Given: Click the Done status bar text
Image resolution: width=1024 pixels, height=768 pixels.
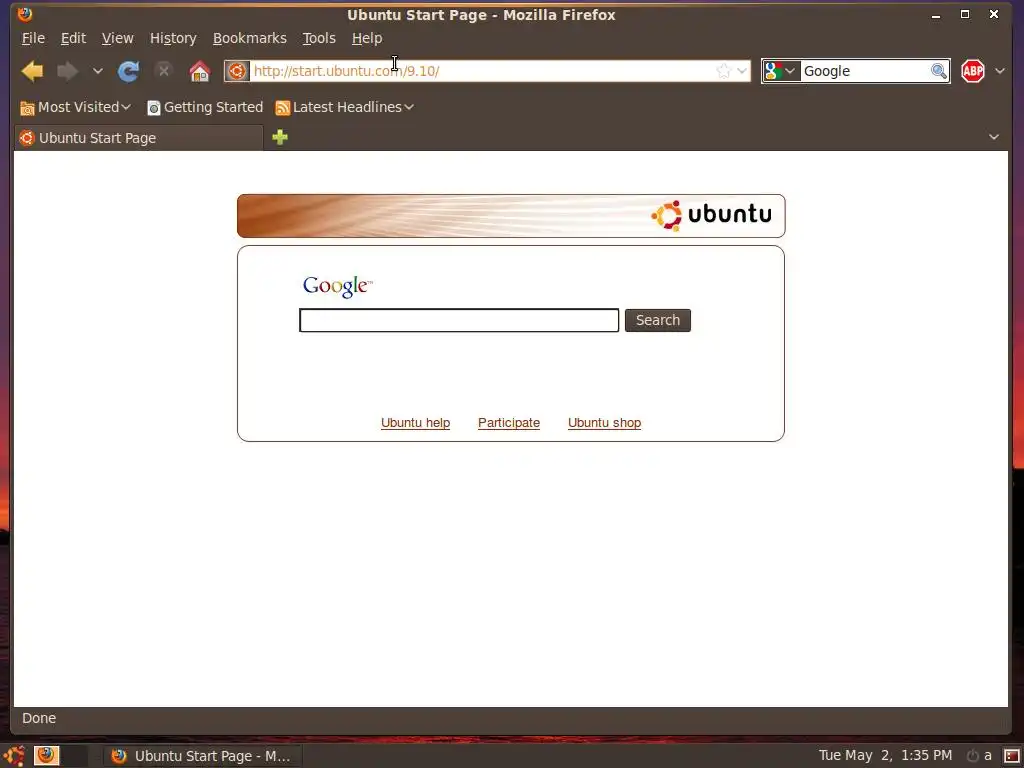Looking at the screenshot, I should (x=39, y=718).
